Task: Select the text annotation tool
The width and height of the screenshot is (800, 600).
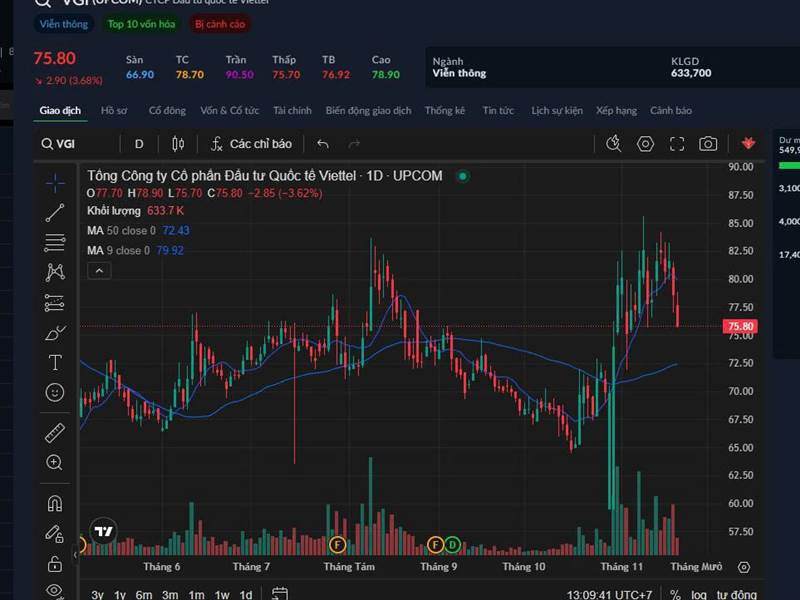Action: pos(55,362)
